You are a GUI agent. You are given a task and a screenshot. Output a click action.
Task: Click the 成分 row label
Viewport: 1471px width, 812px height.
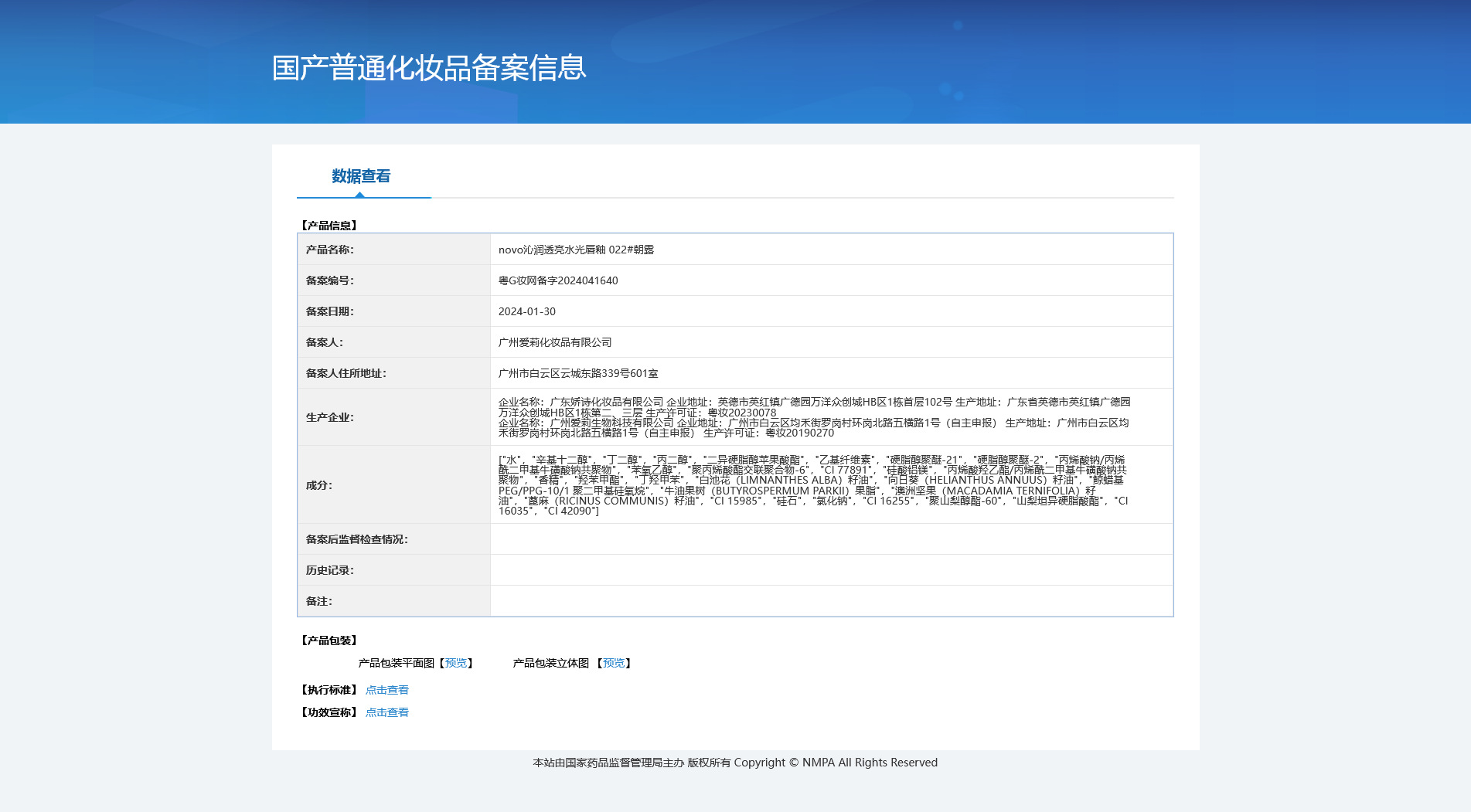[x=319, y=485]
